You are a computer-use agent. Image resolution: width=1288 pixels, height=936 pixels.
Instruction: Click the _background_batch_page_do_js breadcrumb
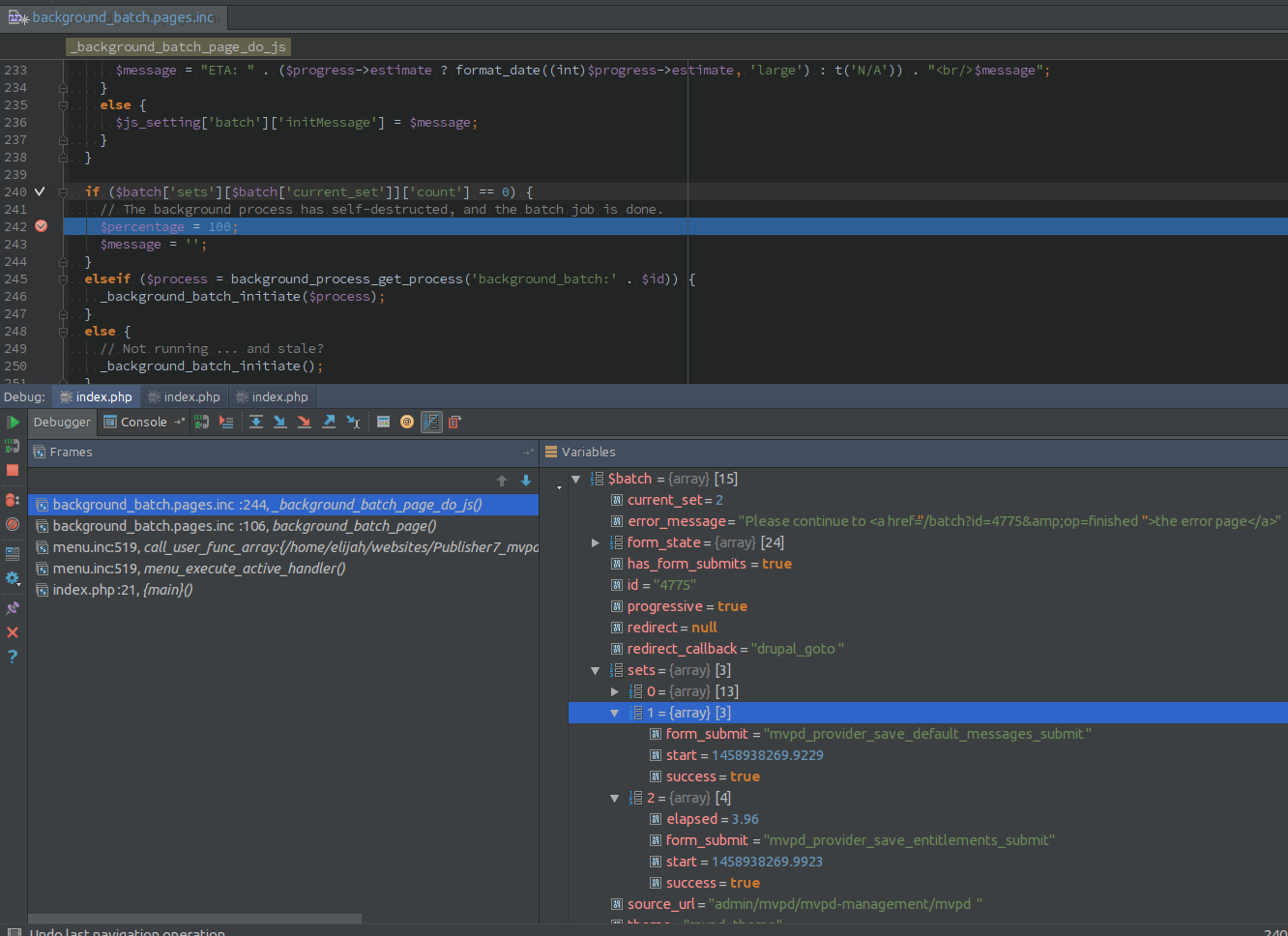[x=179, y=46]
